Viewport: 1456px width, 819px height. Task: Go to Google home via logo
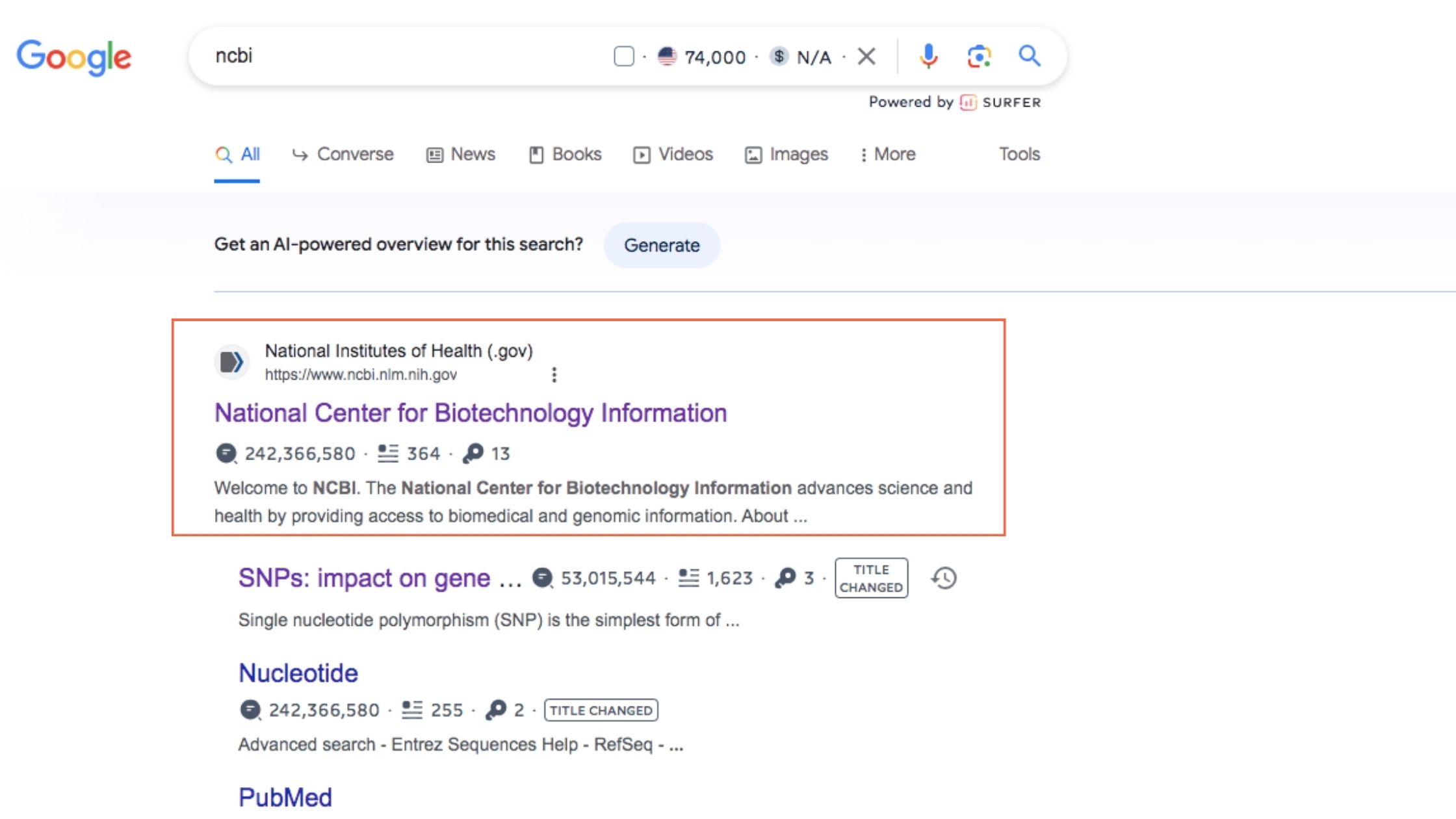[74, 57]
